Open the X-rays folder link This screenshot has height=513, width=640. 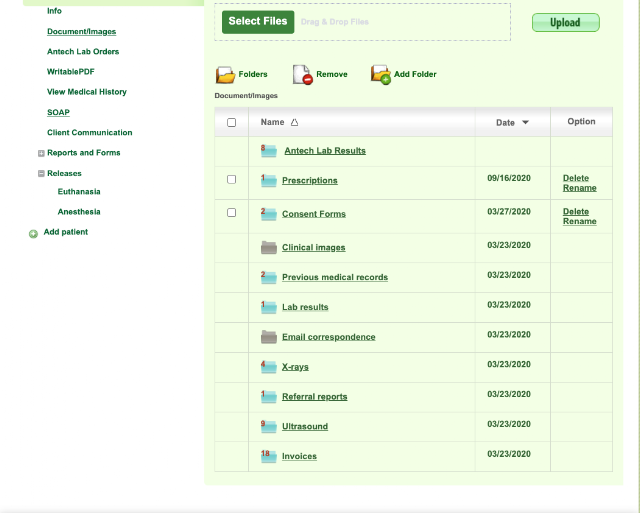(295, 366)
